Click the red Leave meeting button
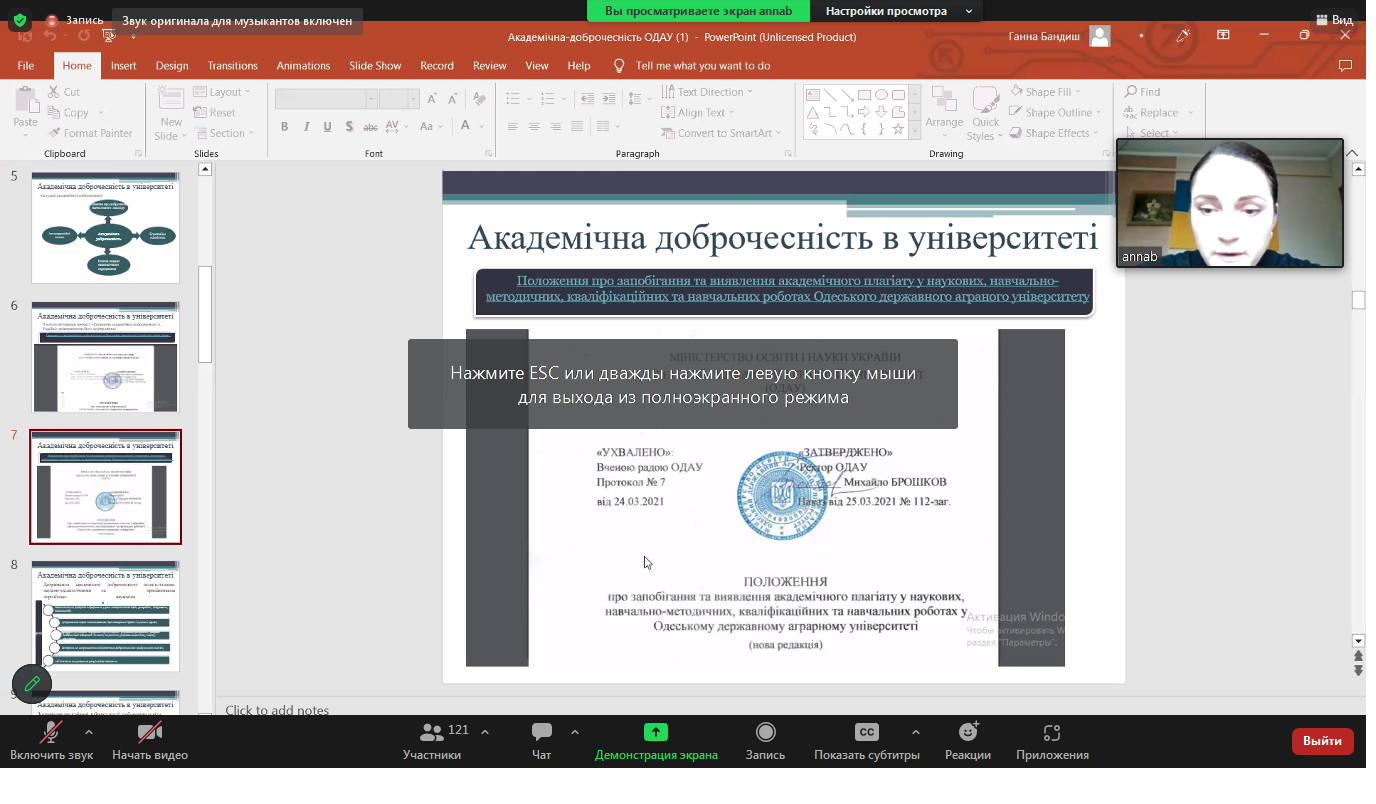Image resolution: width=1376 pixels, height=804 pixels. [x=1322, y=741]
